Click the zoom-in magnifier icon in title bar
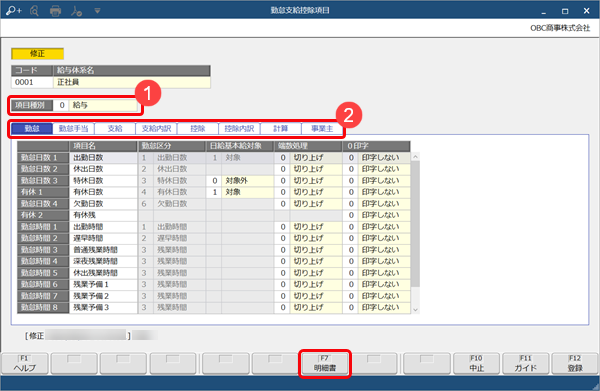Image resolution: width=600 pixels, height=391 pixels. (x=14, y=11)
